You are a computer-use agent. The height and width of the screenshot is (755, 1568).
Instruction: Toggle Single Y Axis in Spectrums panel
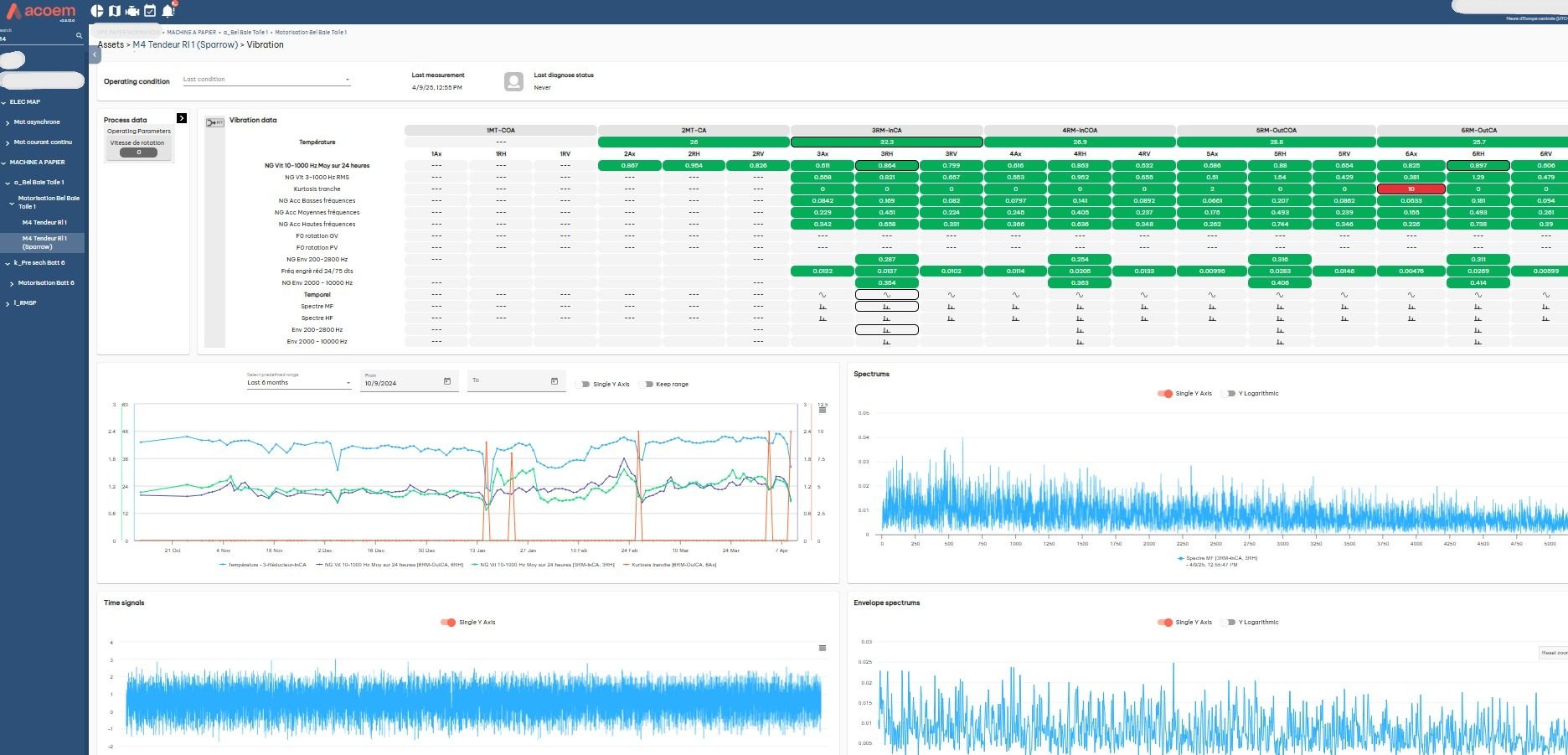pos(1165,394)
